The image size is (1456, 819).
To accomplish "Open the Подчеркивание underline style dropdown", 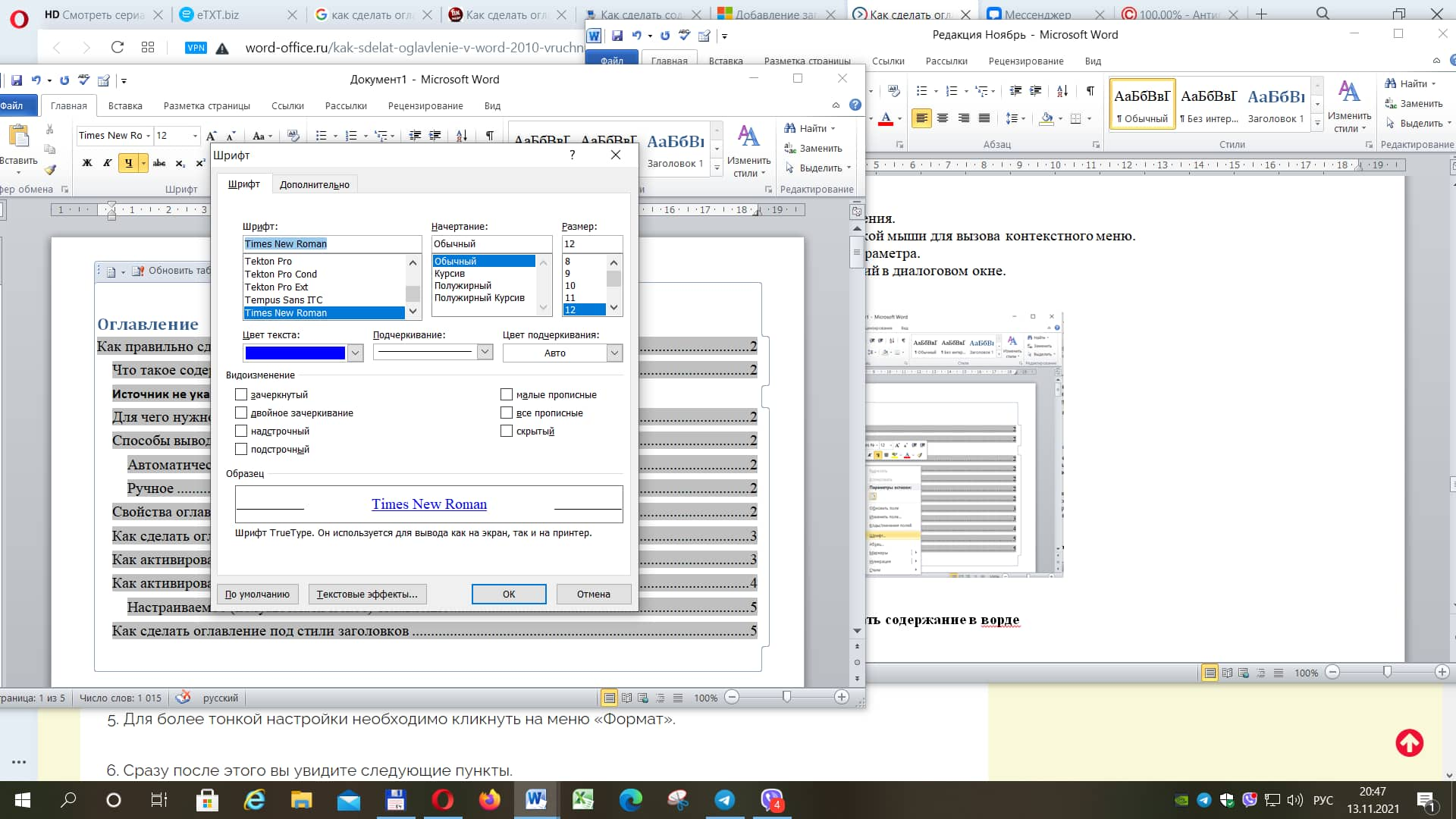I will coord(485,352).
